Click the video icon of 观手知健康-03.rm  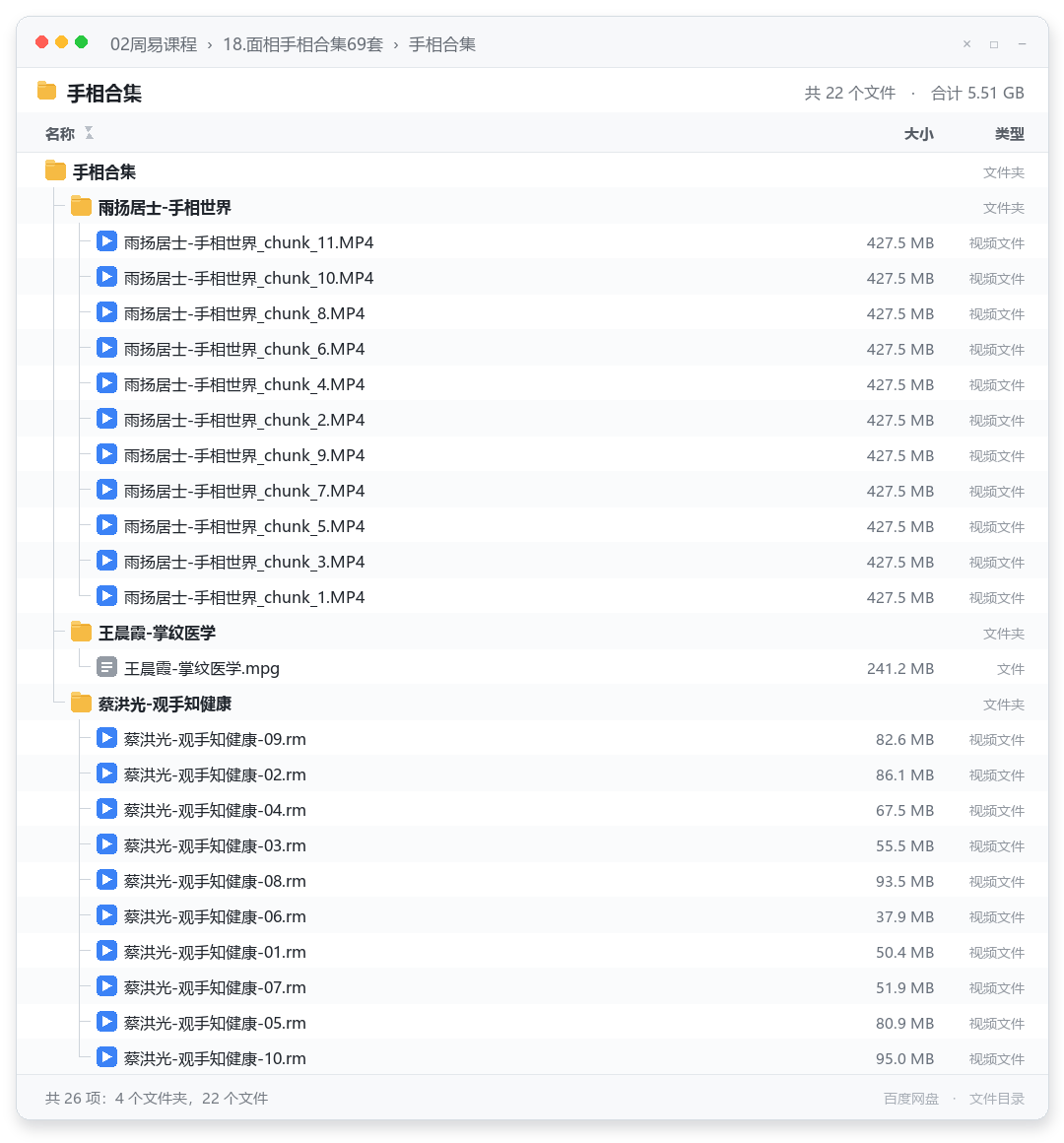click(x=106, y=844)
